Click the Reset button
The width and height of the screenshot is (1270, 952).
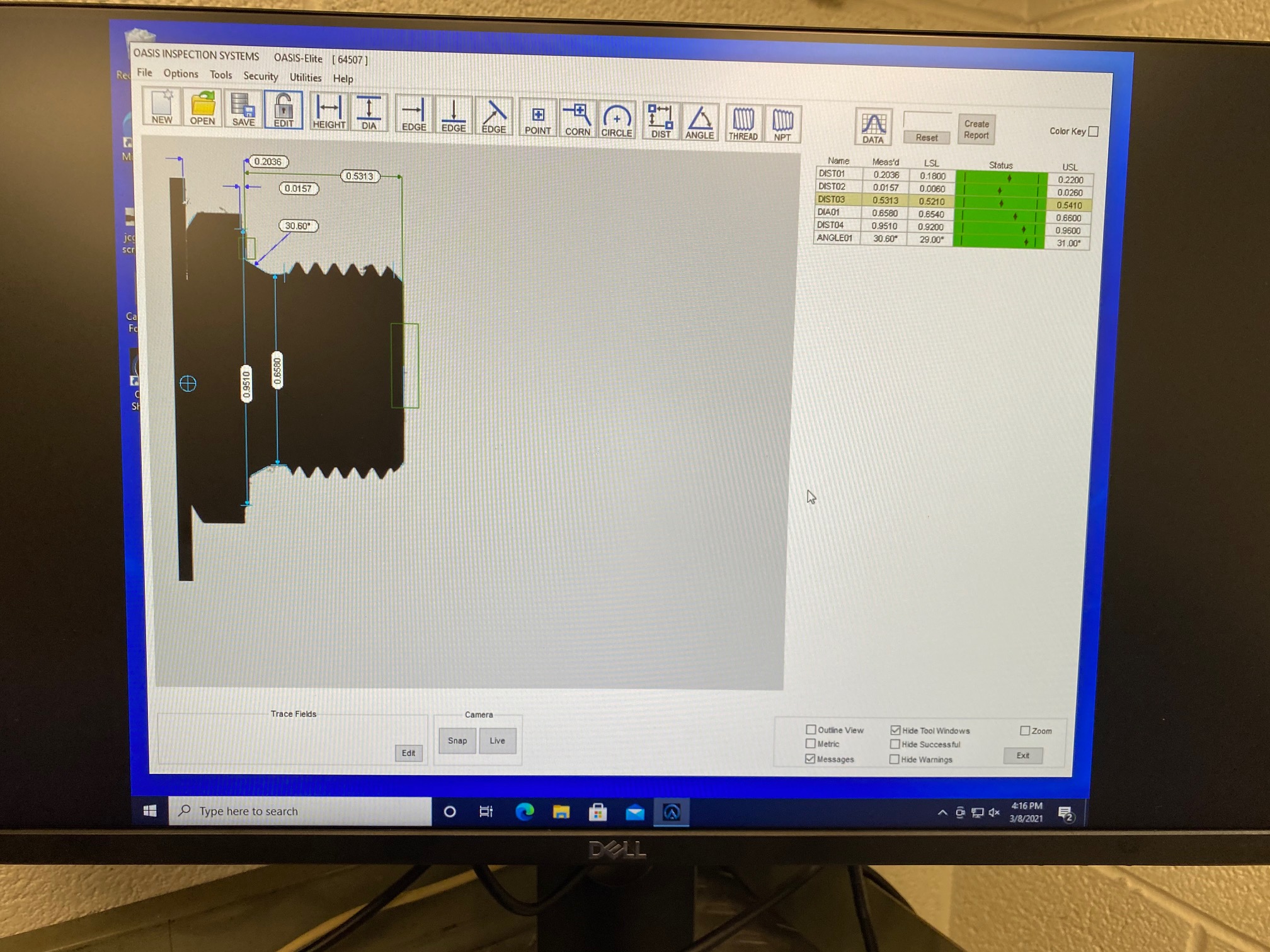tap(927, 137)
